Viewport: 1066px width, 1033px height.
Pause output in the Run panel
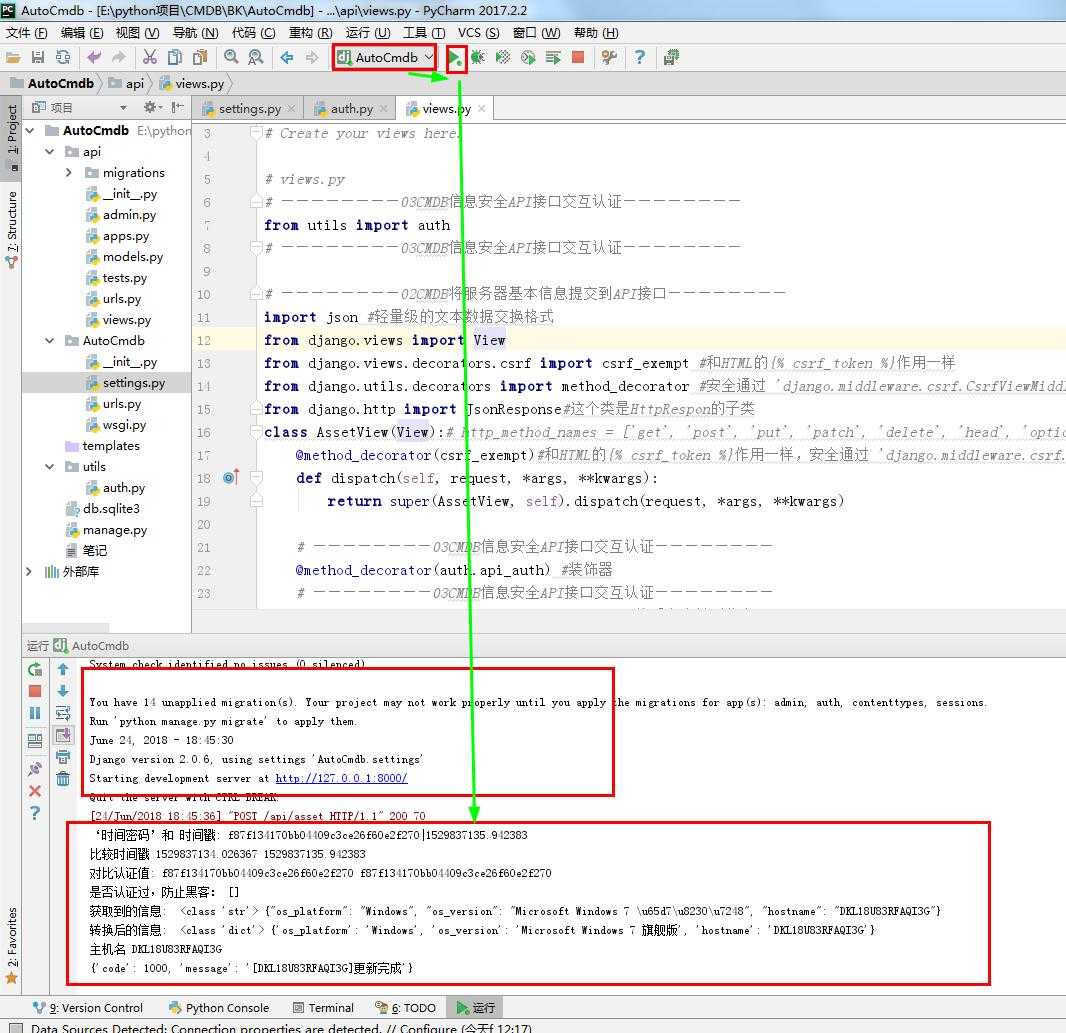35,713
